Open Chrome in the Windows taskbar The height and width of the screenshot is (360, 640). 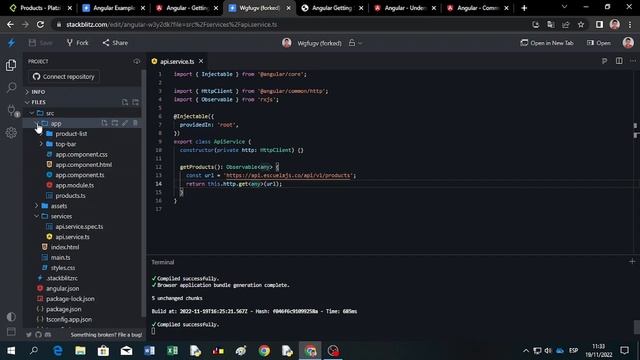click(x=264, y=351)
